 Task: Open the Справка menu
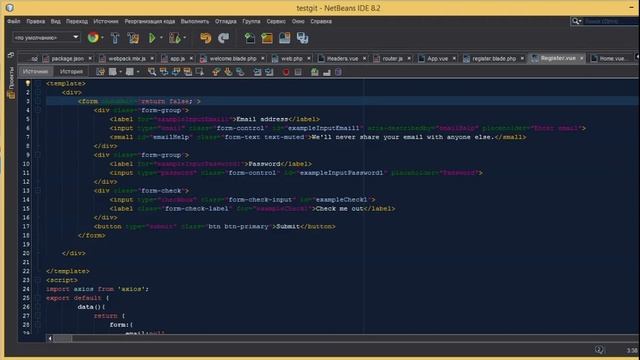321,21
